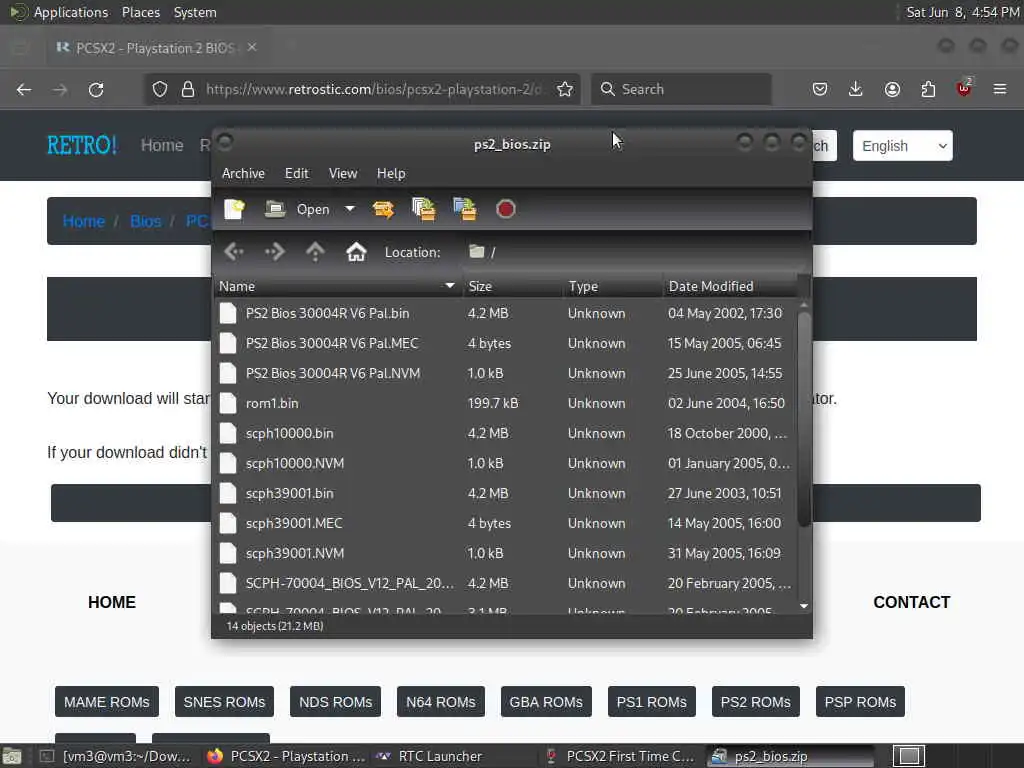Open Firefox extensions puzzle icon
This screenshot has height=768, width=1024.
click(x=928, y=89)
